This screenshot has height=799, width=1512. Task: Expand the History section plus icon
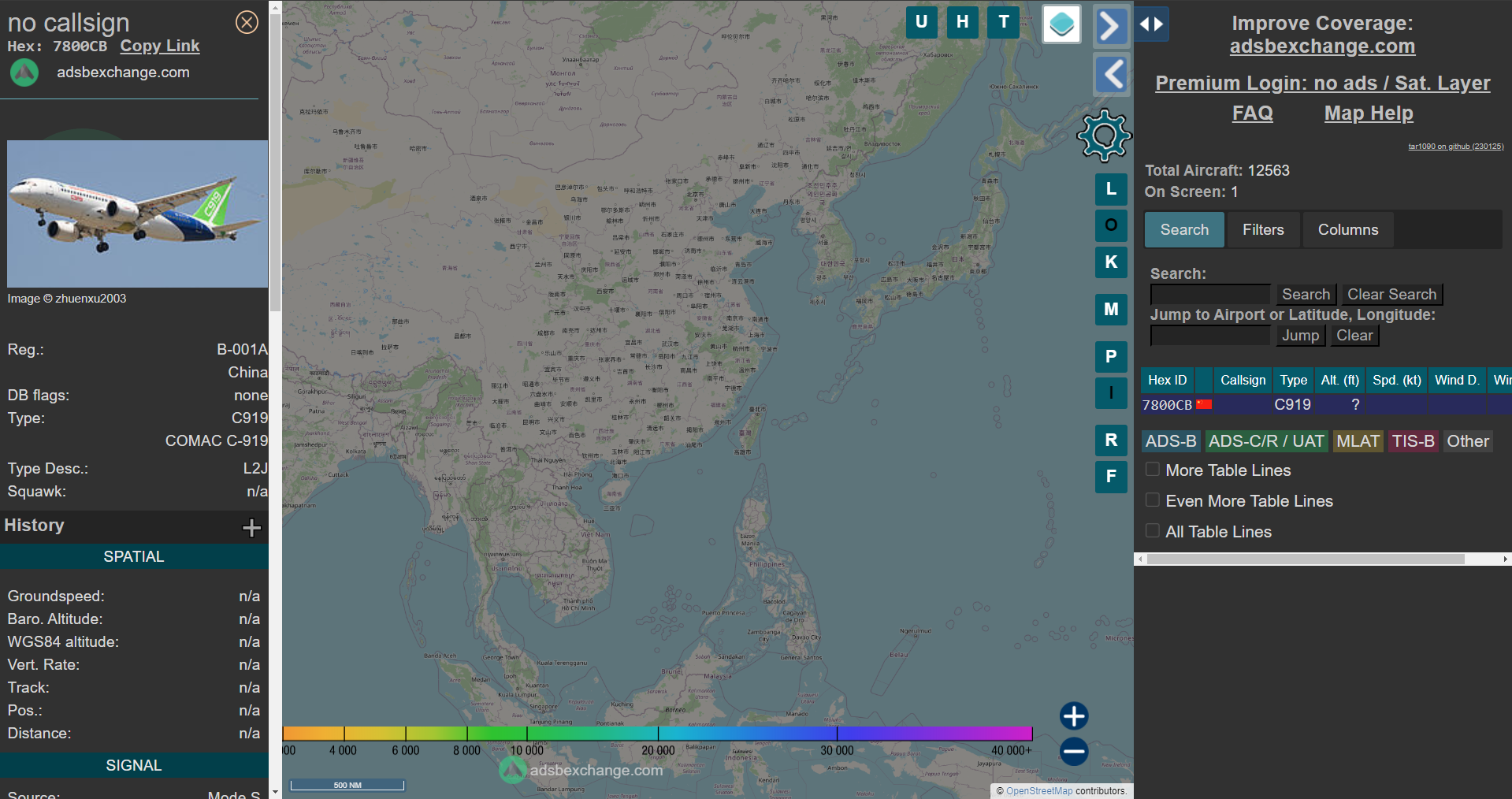coord(251,527)
